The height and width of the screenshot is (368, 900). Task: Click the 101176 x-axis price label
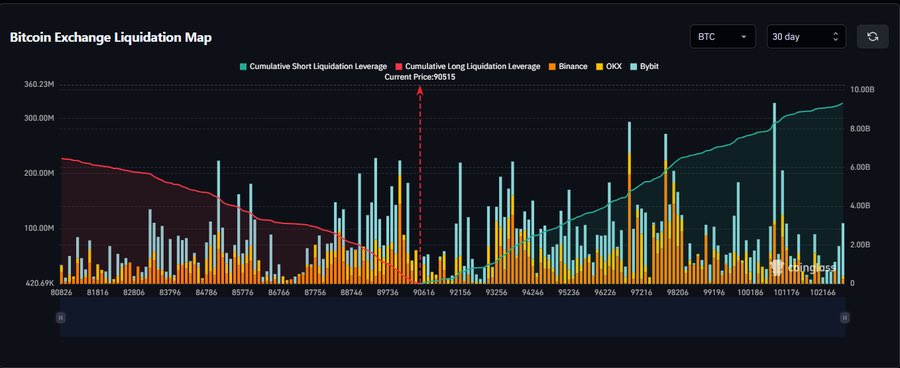(x=786, y=292)
